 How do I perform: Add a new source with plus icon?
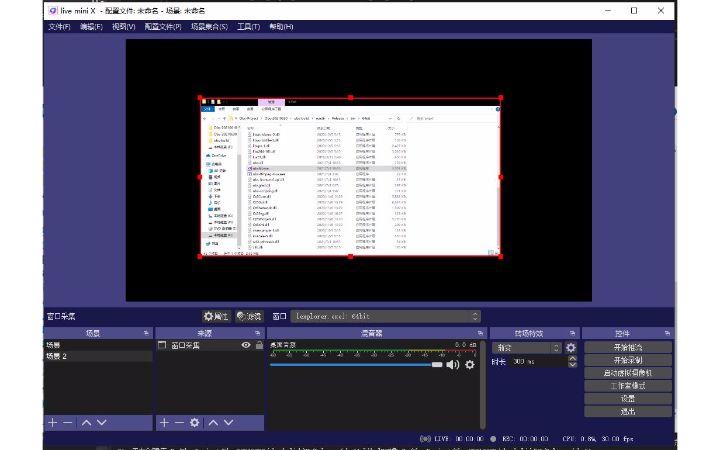[x=165, y=423]
